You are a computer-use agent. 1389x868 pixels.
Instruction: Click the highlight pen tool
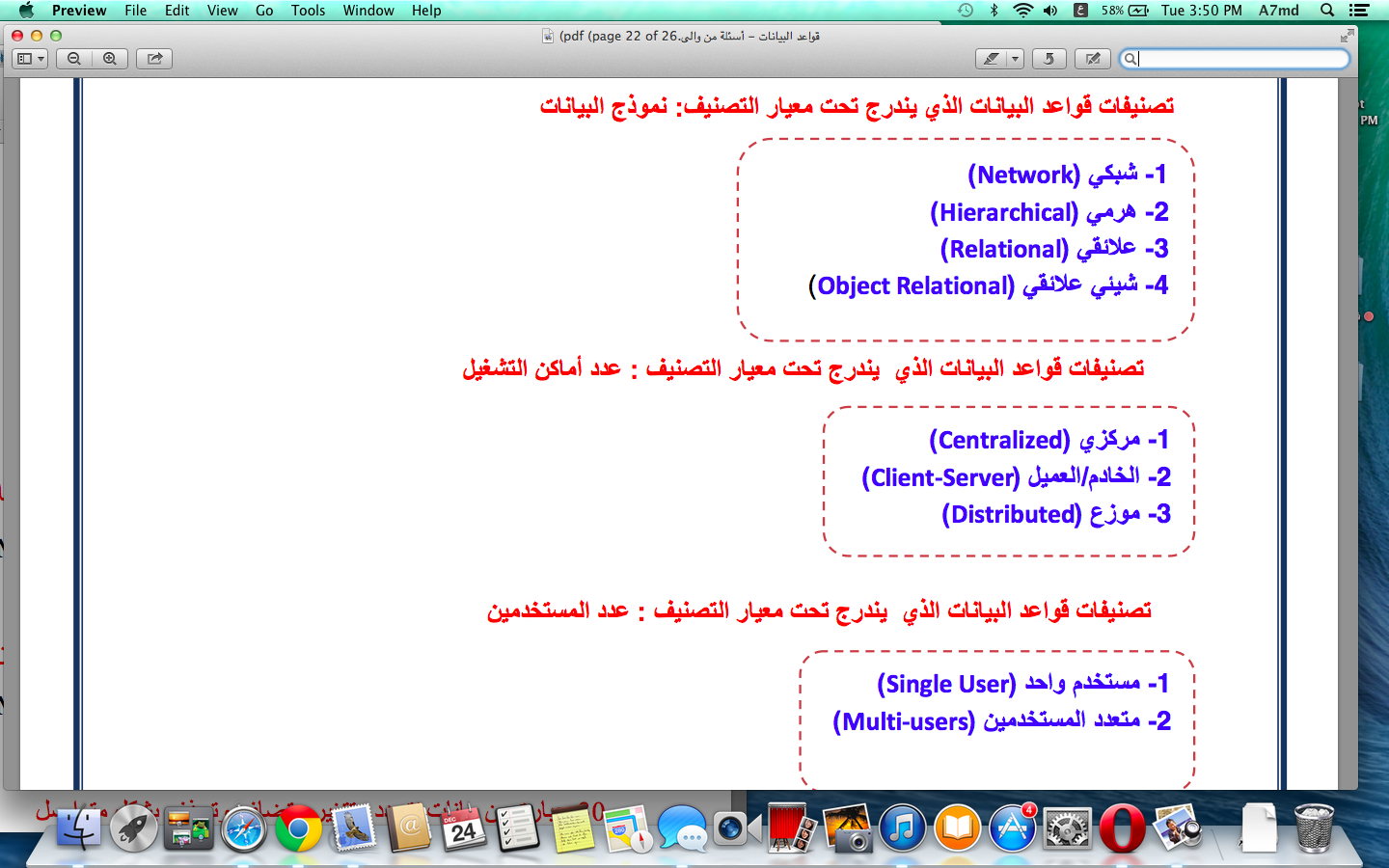pyautogui.click(x=991, y=59)
